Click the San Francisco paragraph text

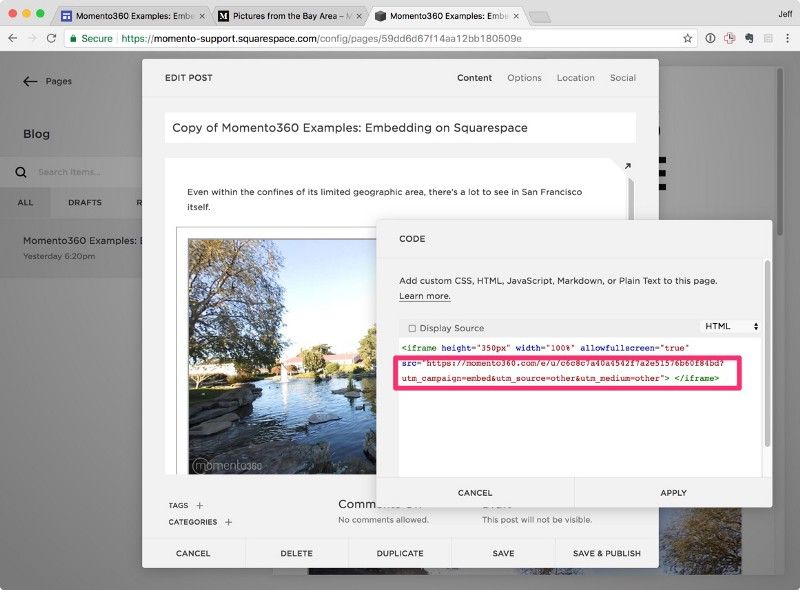coord(384,199)
